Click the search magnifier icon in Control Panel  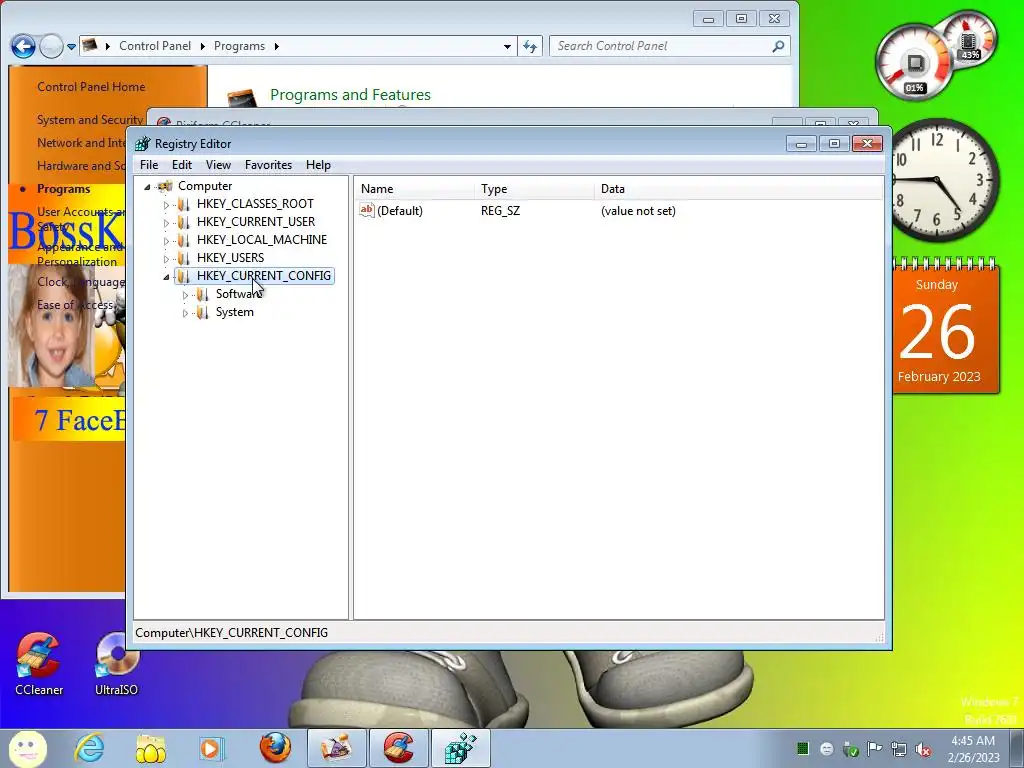[x=778, y=46]
